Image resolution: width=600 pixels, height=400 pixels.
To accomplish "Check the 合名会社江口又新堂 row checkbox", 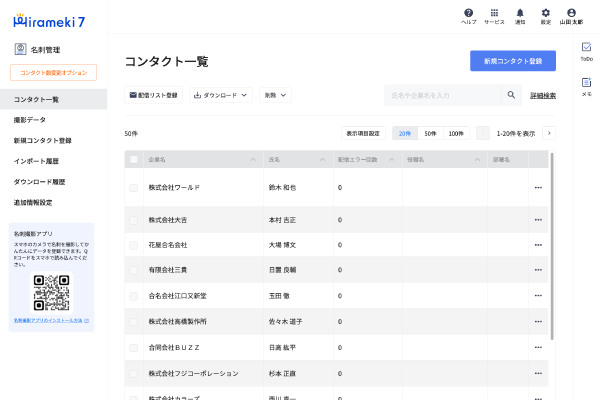I will tap(134, 296).
